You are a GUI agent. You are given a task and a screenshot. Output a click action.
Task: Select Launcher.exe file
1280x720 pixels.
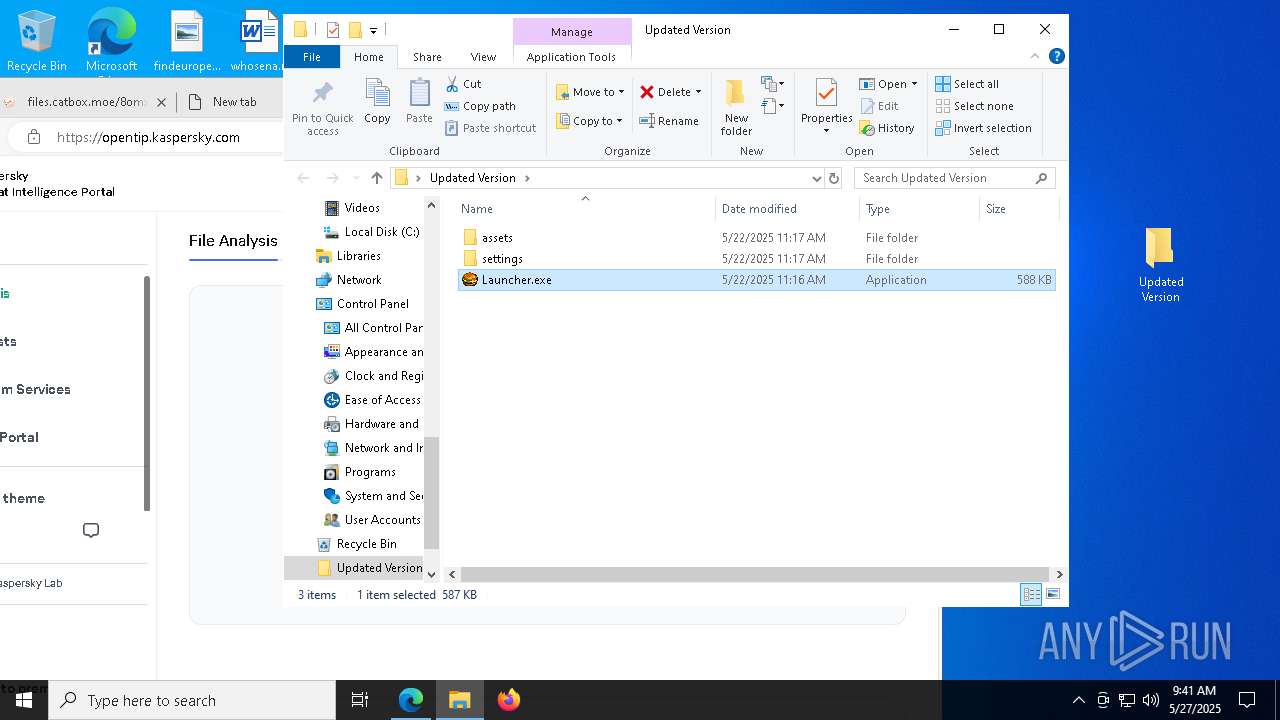pos(756,280)
